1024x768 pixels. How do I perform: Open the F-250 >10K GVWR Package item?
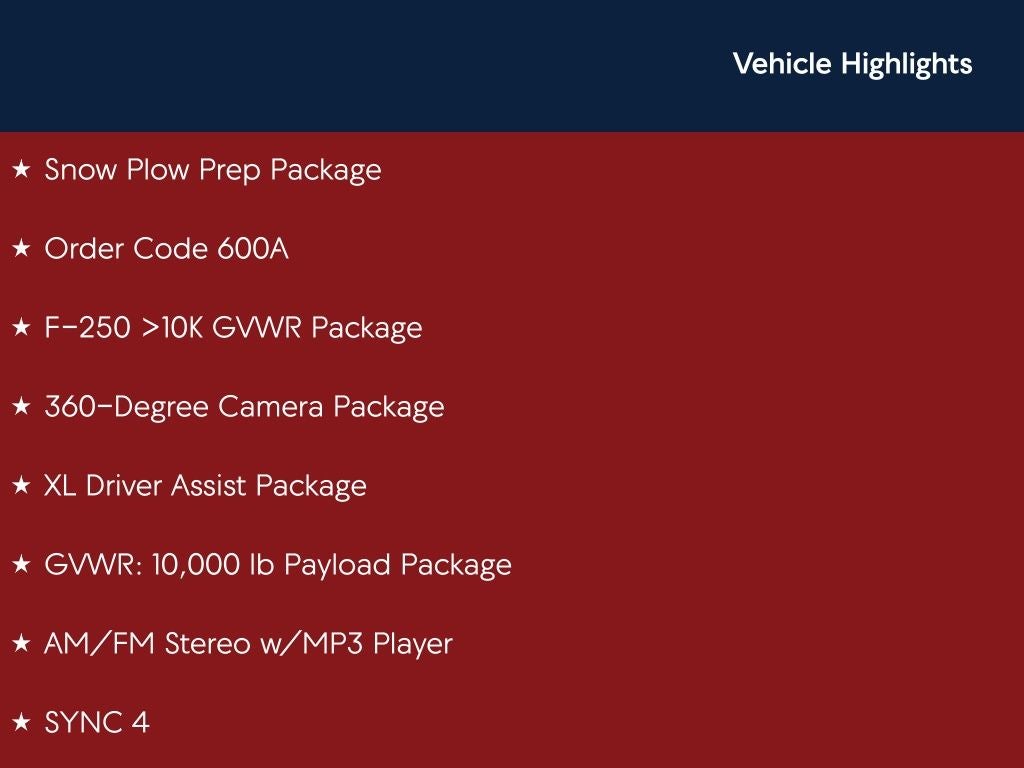[x=233, y=328]
